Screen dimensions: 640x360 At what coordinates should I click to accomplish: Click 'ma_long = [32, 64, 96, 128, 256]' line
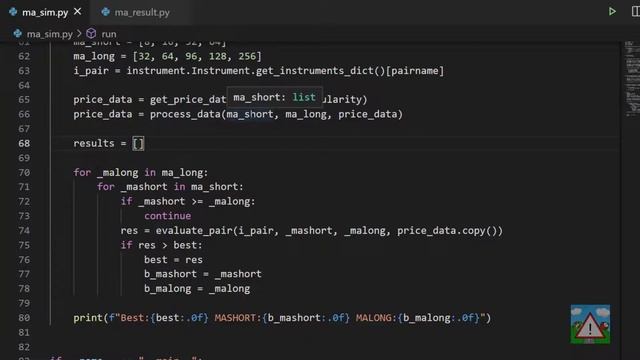click(x=167, y=56)
